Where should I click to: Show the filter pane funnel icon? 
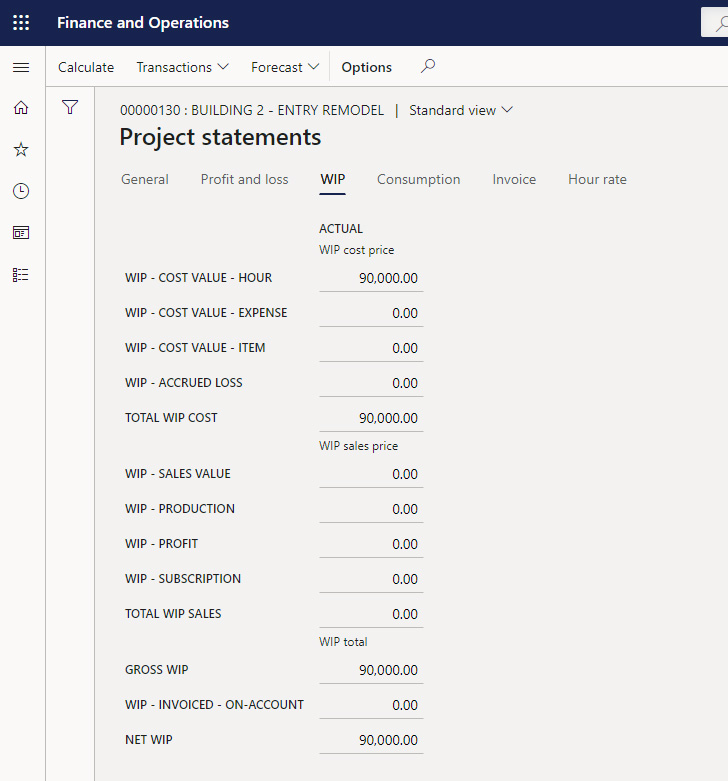click(x=70, y=107)
